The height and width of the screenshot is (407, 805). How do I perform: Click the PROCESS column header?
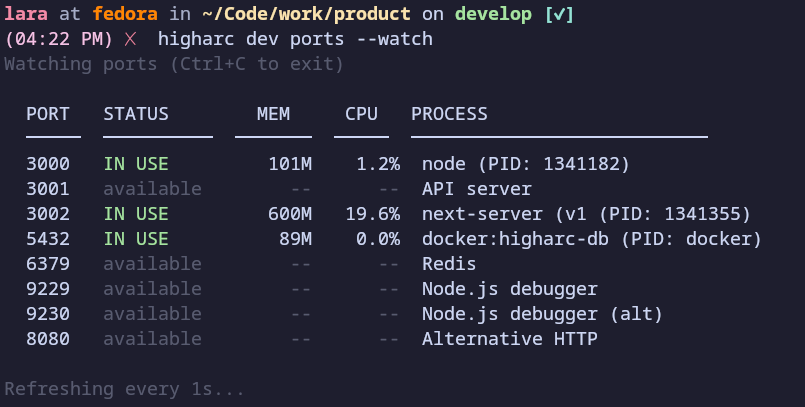[449, 114]
